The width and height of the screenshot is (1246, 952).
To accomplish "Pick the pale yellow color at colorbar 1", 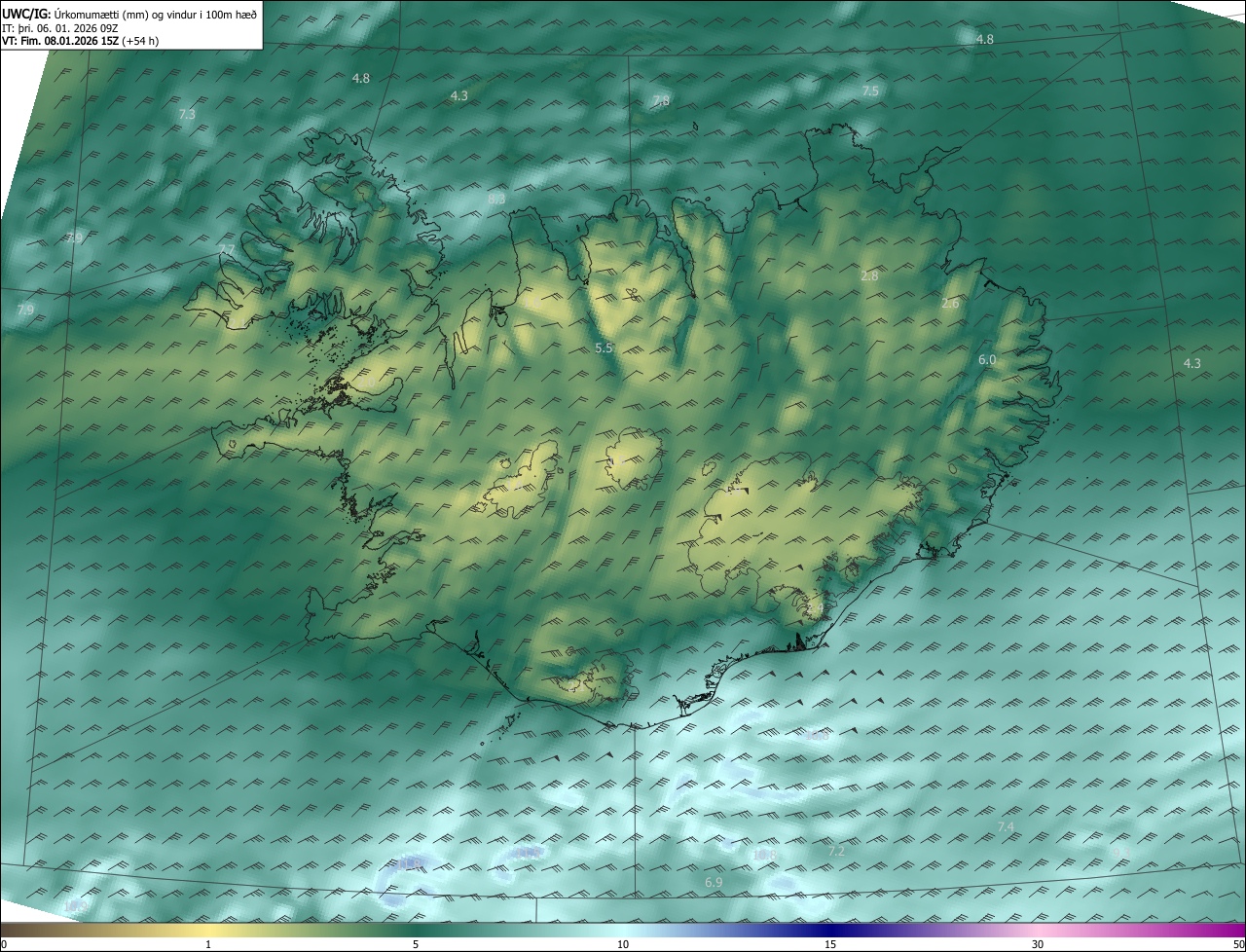I will pos(208,930).
